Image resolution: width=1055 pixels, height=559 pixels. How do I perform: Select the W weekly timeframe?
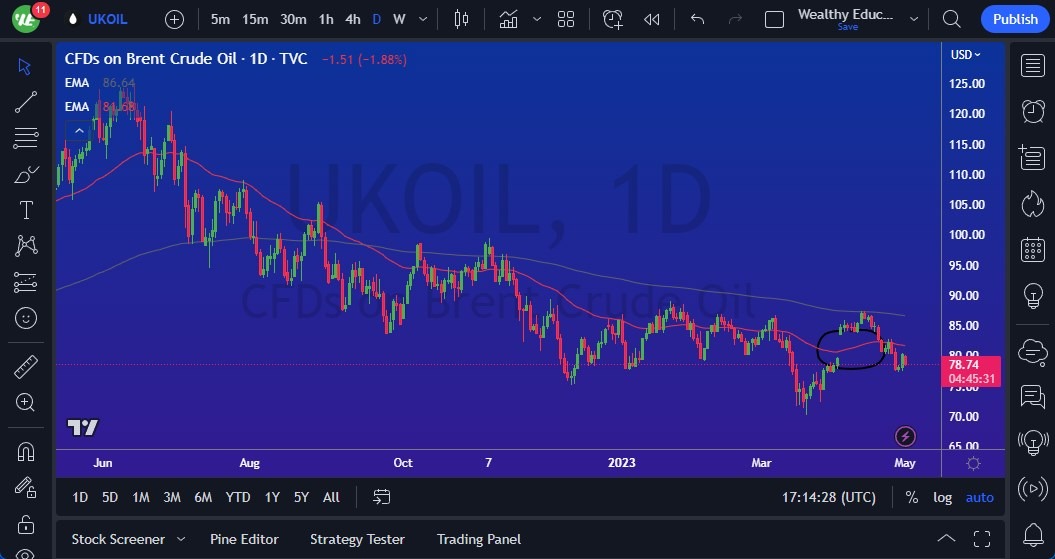point(400,20)
